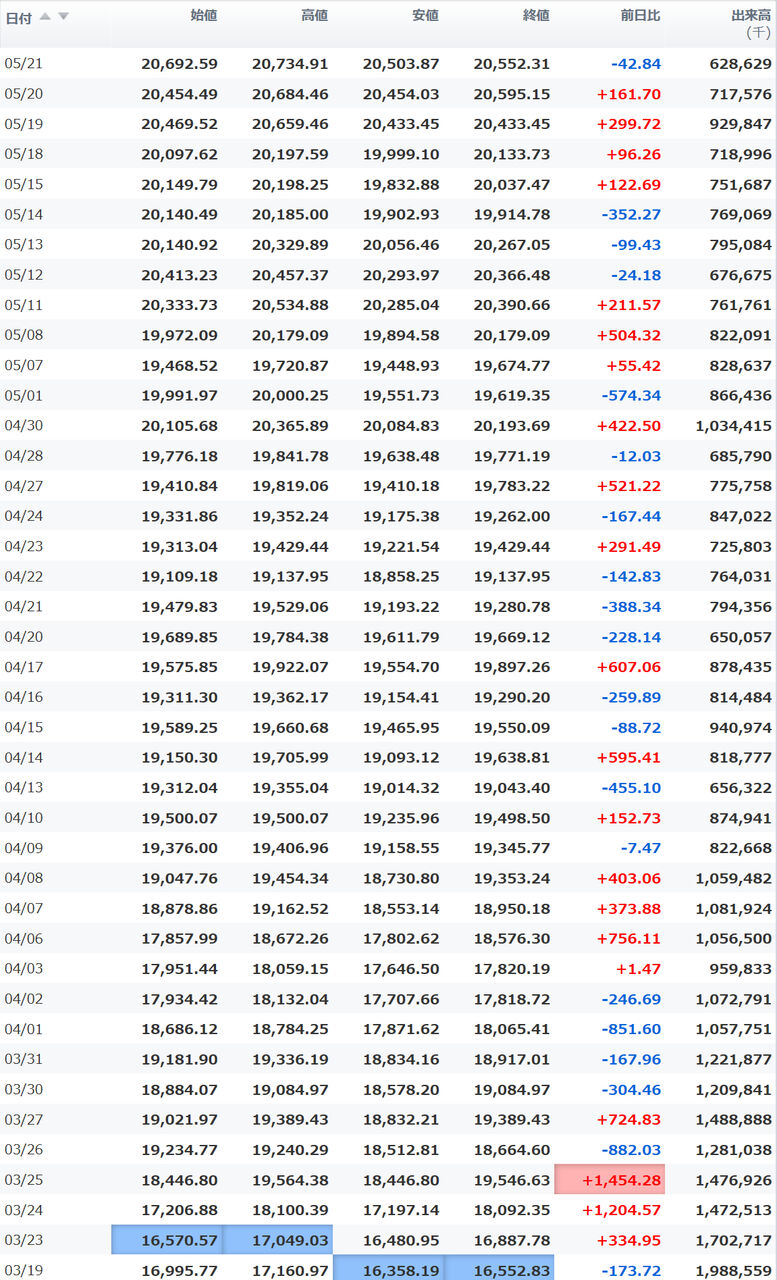Select the 04/16 date cell
The height and width of the screenshot is (1280, 777).
[23, 696]
